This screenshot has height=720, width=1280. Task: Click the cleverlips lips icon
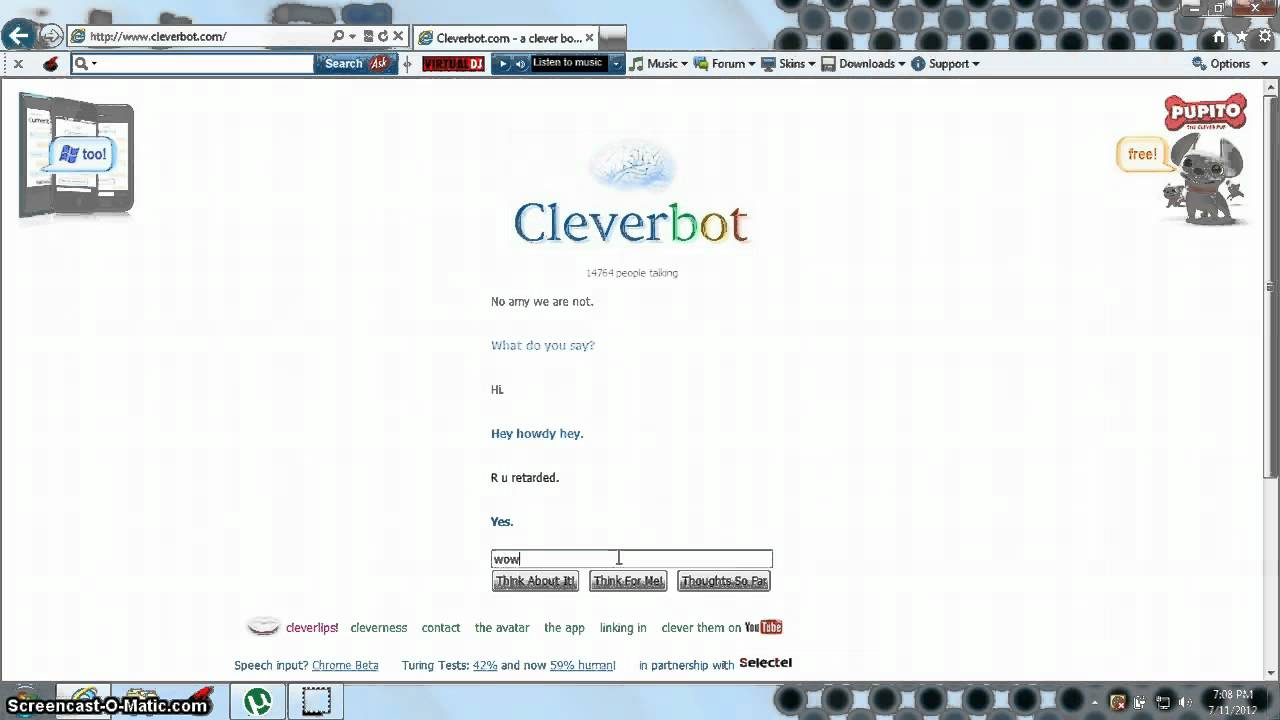click(264, 627)
